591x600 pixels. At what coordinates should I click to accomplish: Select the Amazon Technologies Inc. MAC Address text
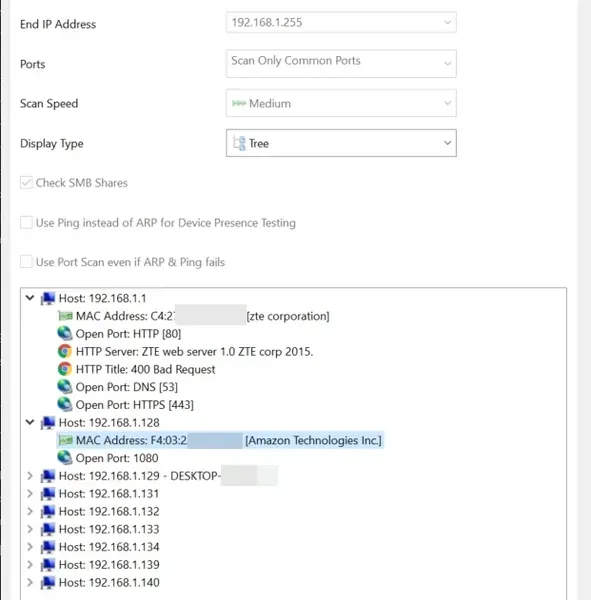pos(229,440)
